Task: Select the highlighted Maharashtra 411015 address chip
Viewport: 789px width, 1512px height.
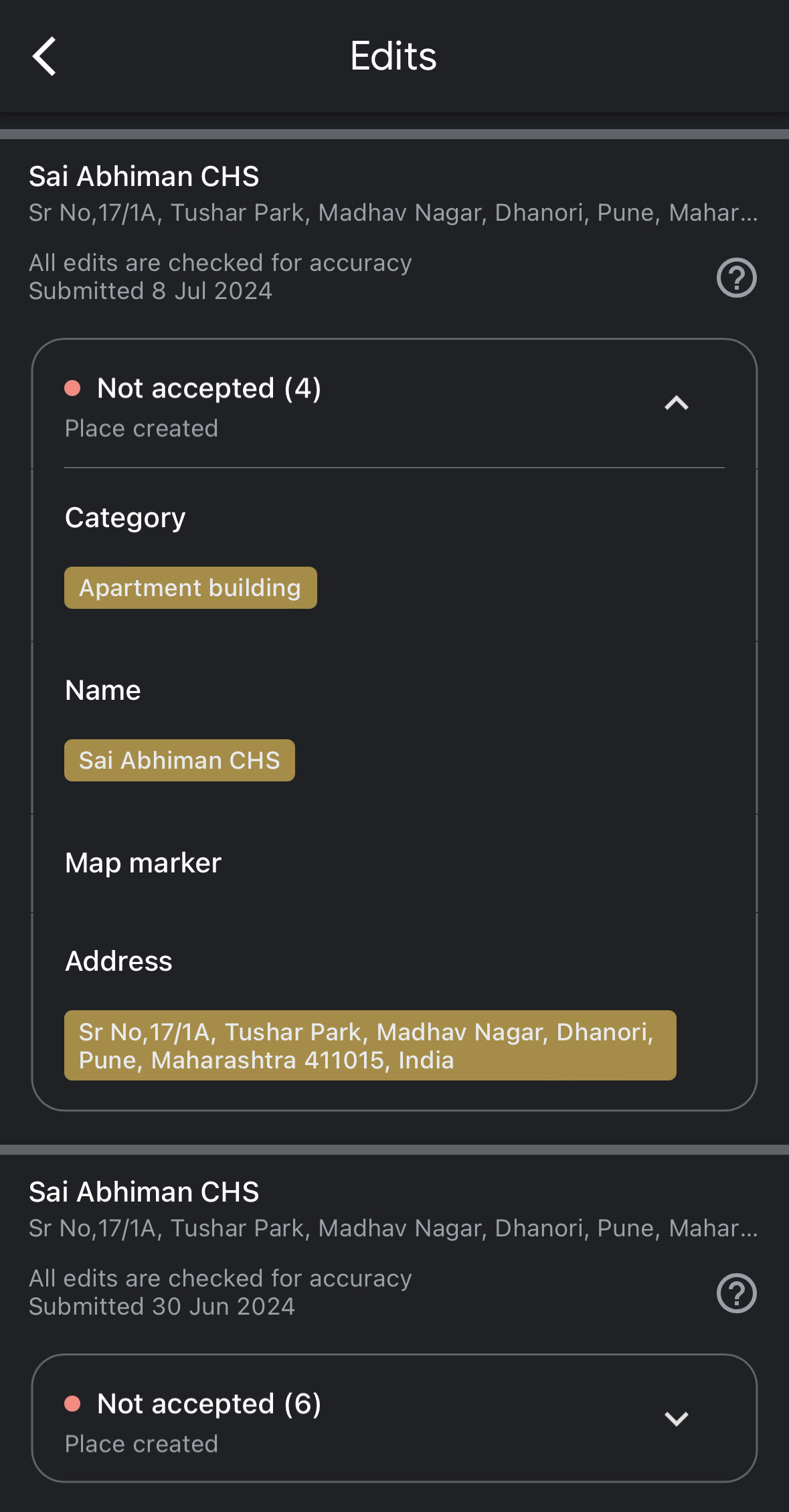Action: pyautogui.click(x=369, y=1046)
